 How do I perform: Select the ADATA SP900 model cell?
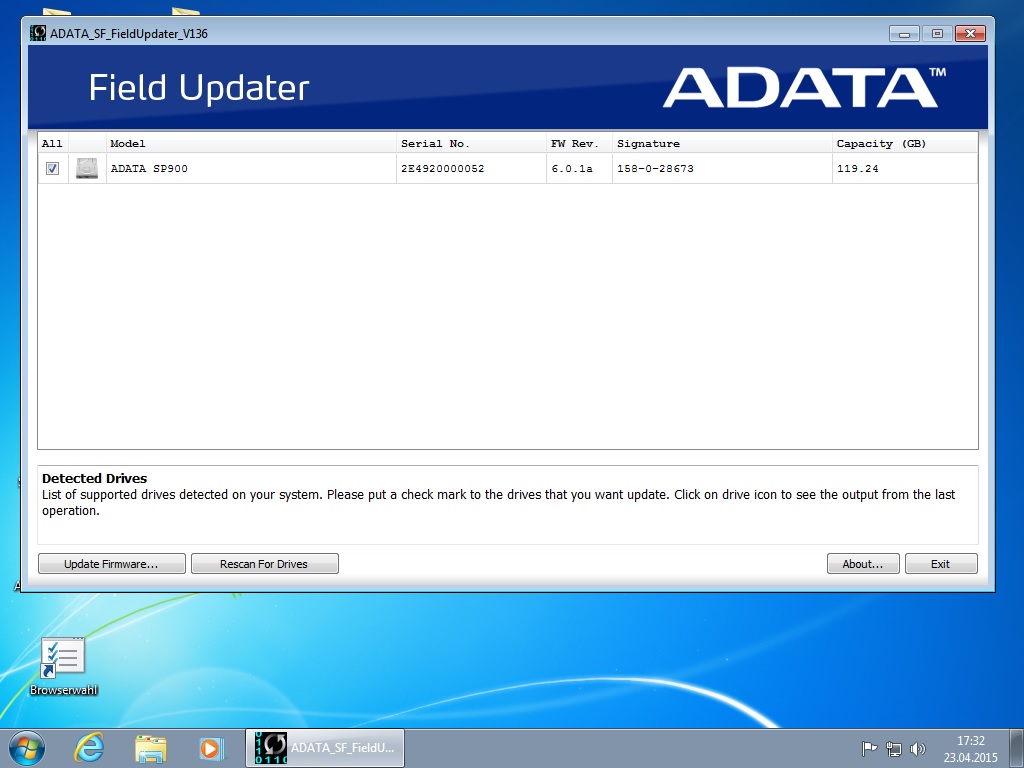pos(251,168)
